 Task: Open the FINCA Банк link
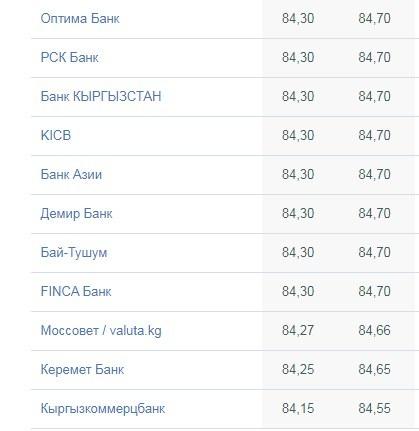(x=76, y=291)
